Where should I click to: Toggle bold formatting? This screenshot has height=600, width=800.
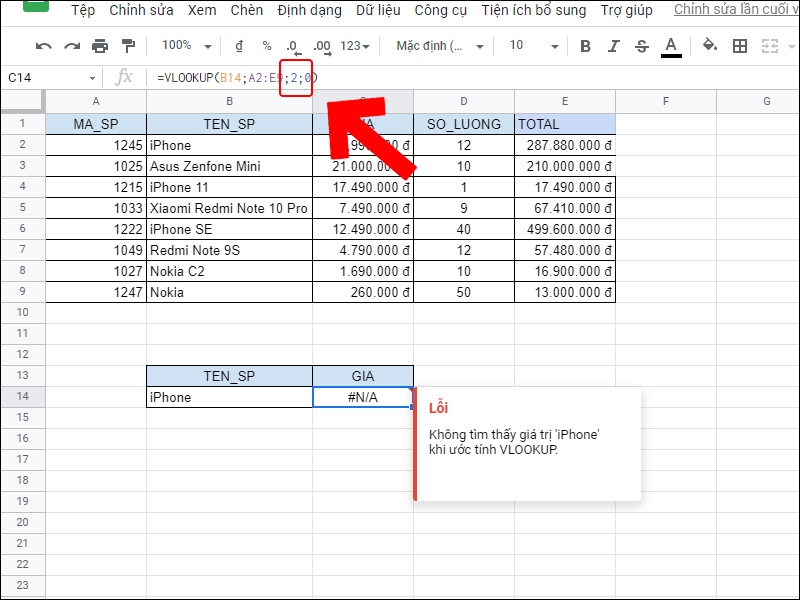(x=585, y=46)
